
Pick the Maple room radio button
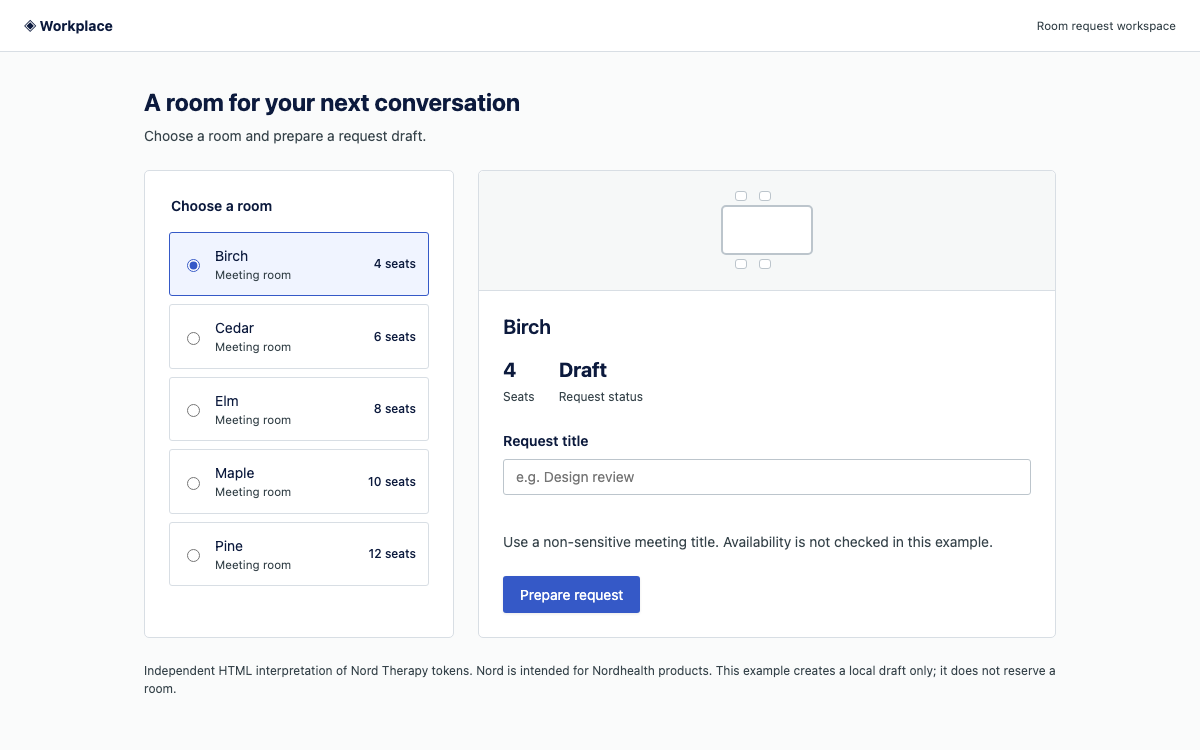pyautogui.click(x=193, y=483)
